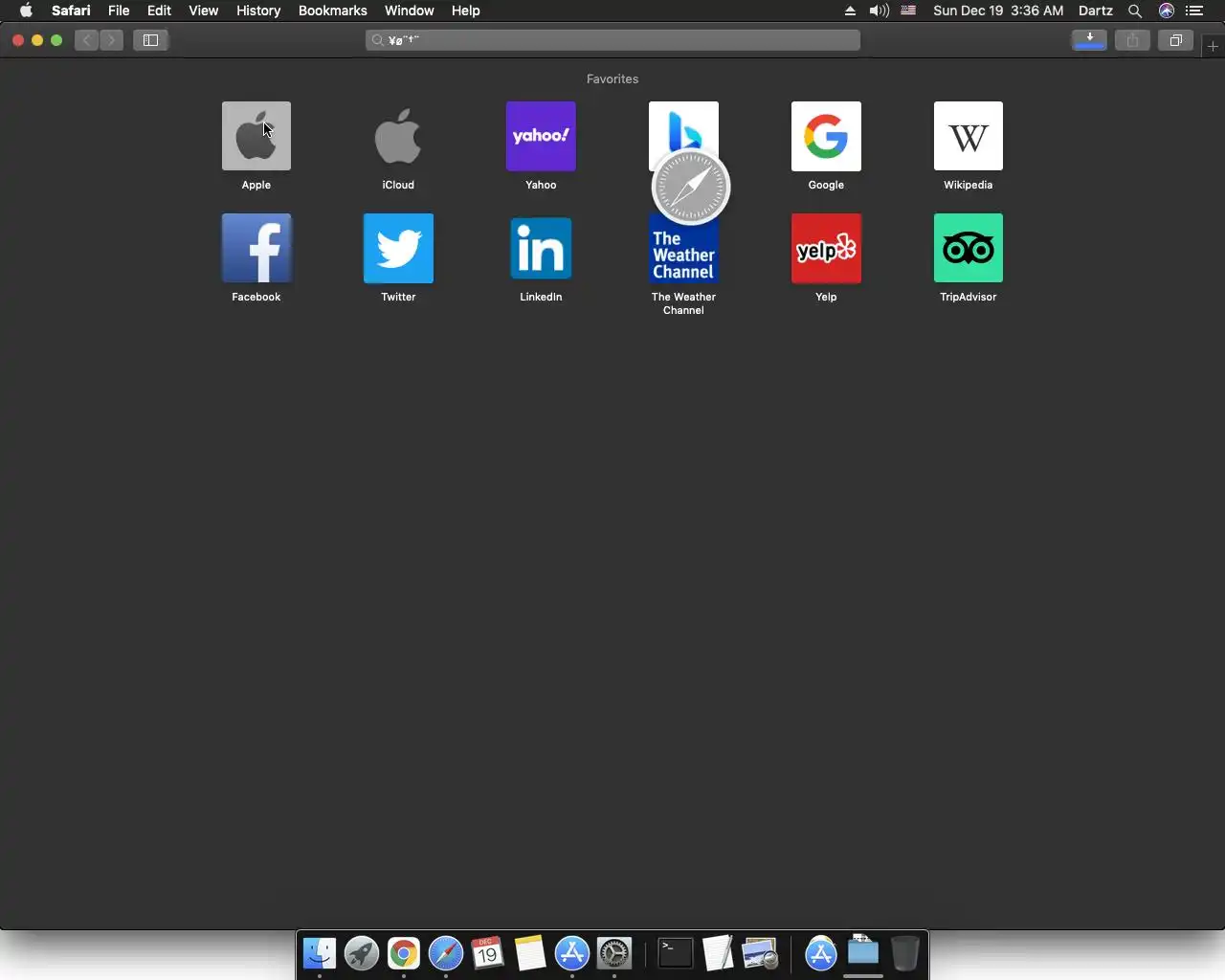
Task: Open Spotlight search
Action: click(1135, 11)
